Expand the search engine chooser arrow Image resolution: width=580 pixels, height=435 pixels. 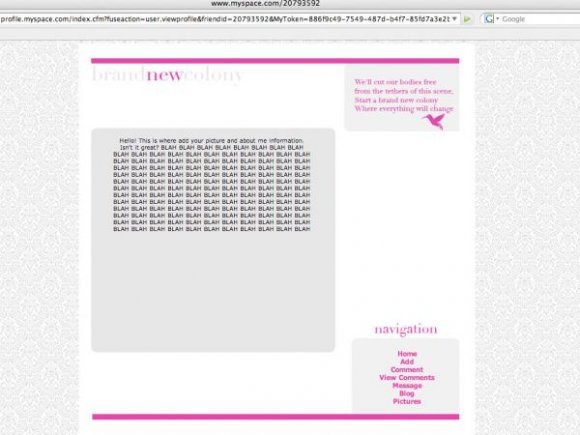[498, 18]
